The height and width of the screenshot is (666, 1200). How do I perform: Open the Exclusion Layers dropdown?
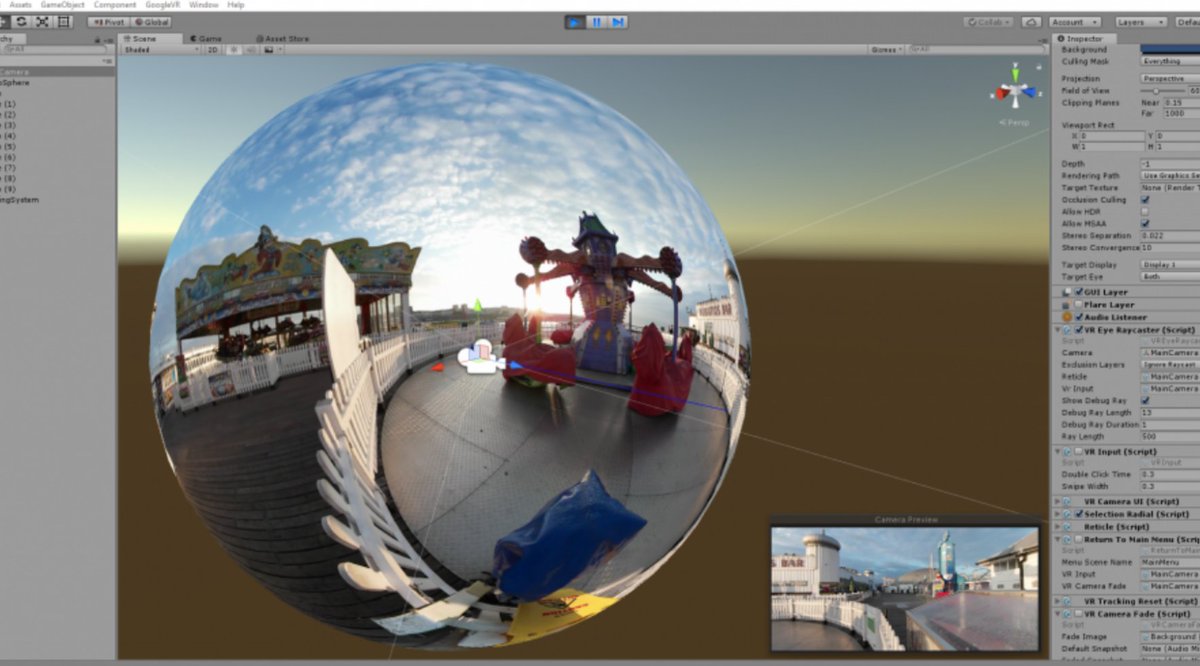click(x=1171, y=365)
